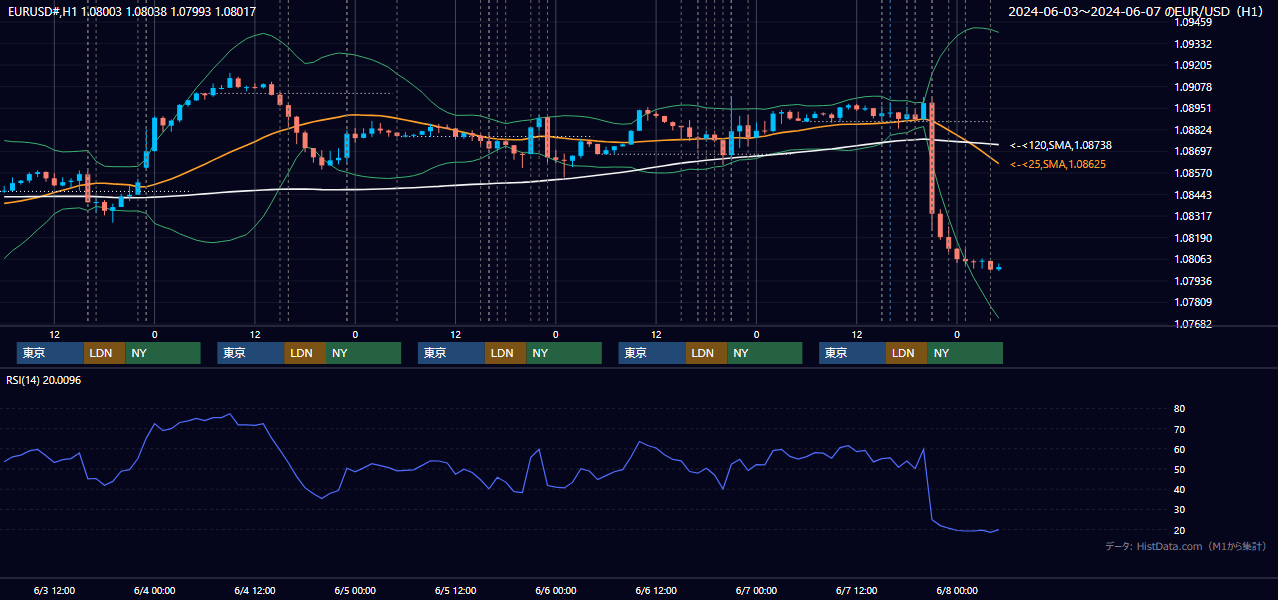Select the 東京 session block for June 4

coord(251,353)
